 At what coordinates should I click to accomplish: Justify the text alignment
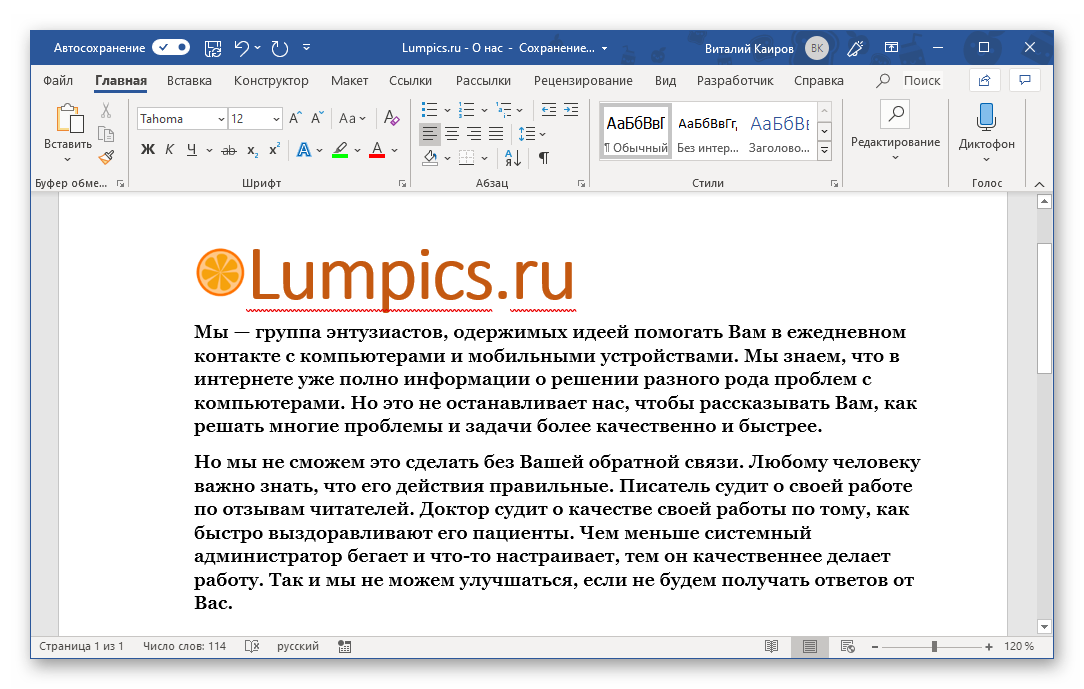point(496,133)
